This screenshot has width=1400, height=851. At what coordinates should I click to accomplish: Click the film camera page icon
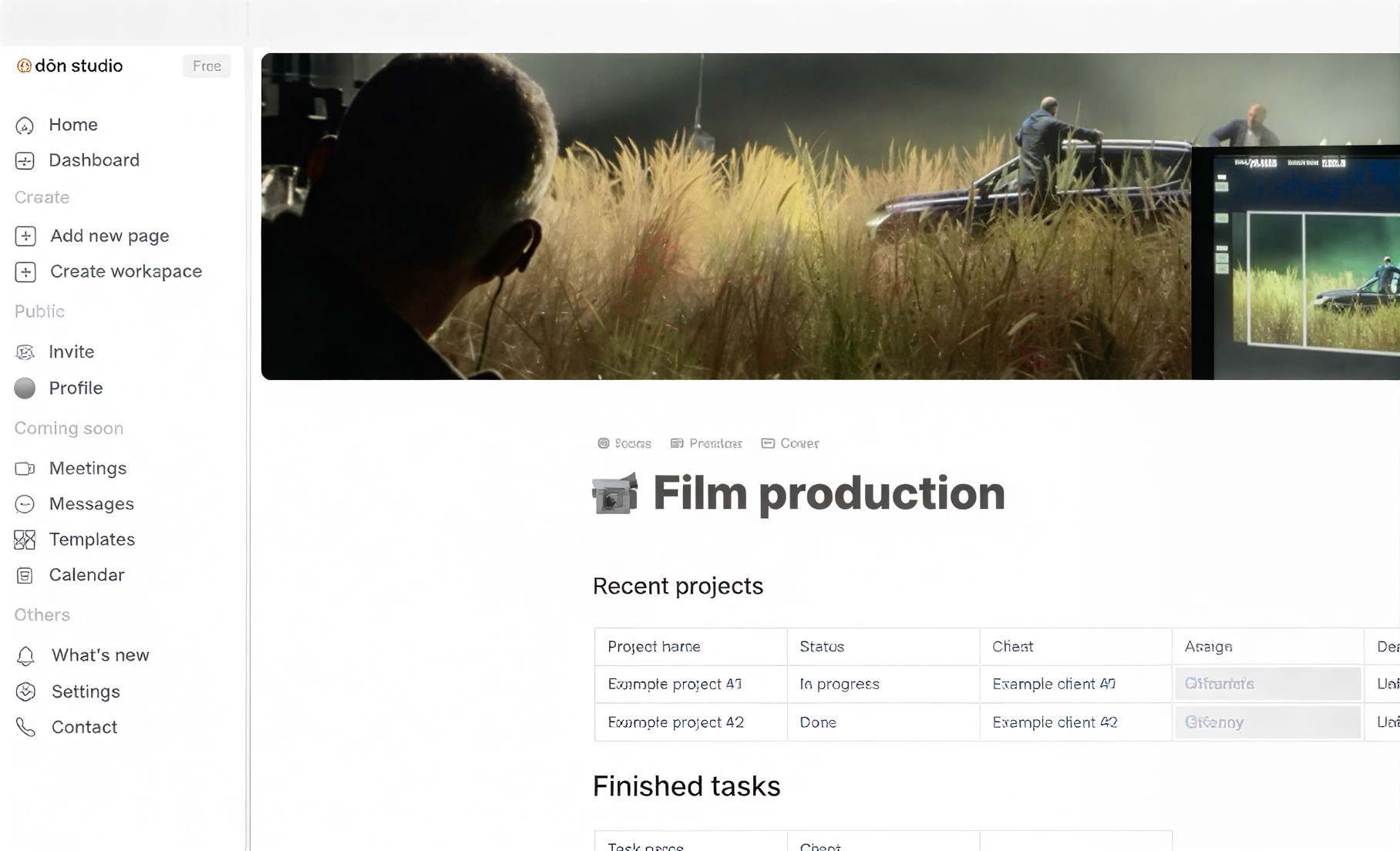point(614,493)
